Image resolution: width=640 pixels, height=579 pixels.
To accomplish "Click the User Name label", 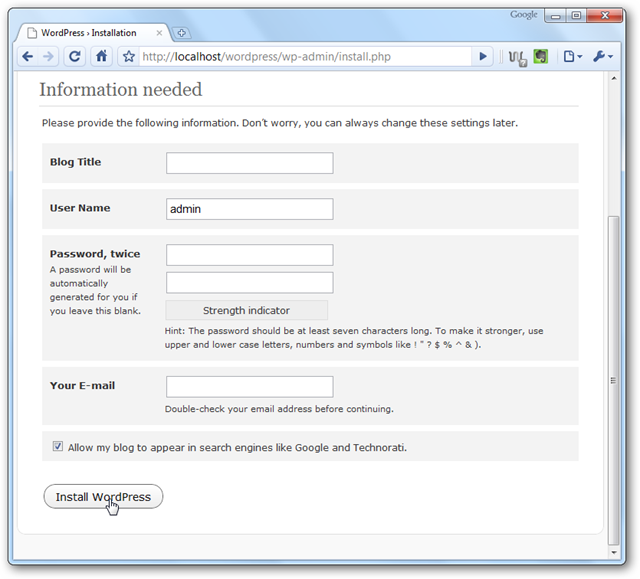I will pyautogui.click(x=80, y=208).
